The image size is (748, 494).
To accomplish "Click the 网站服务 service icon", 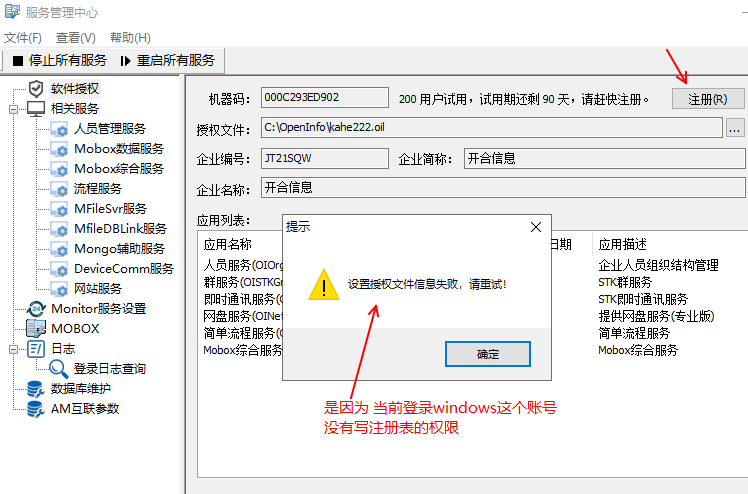I will pos(58,288).
